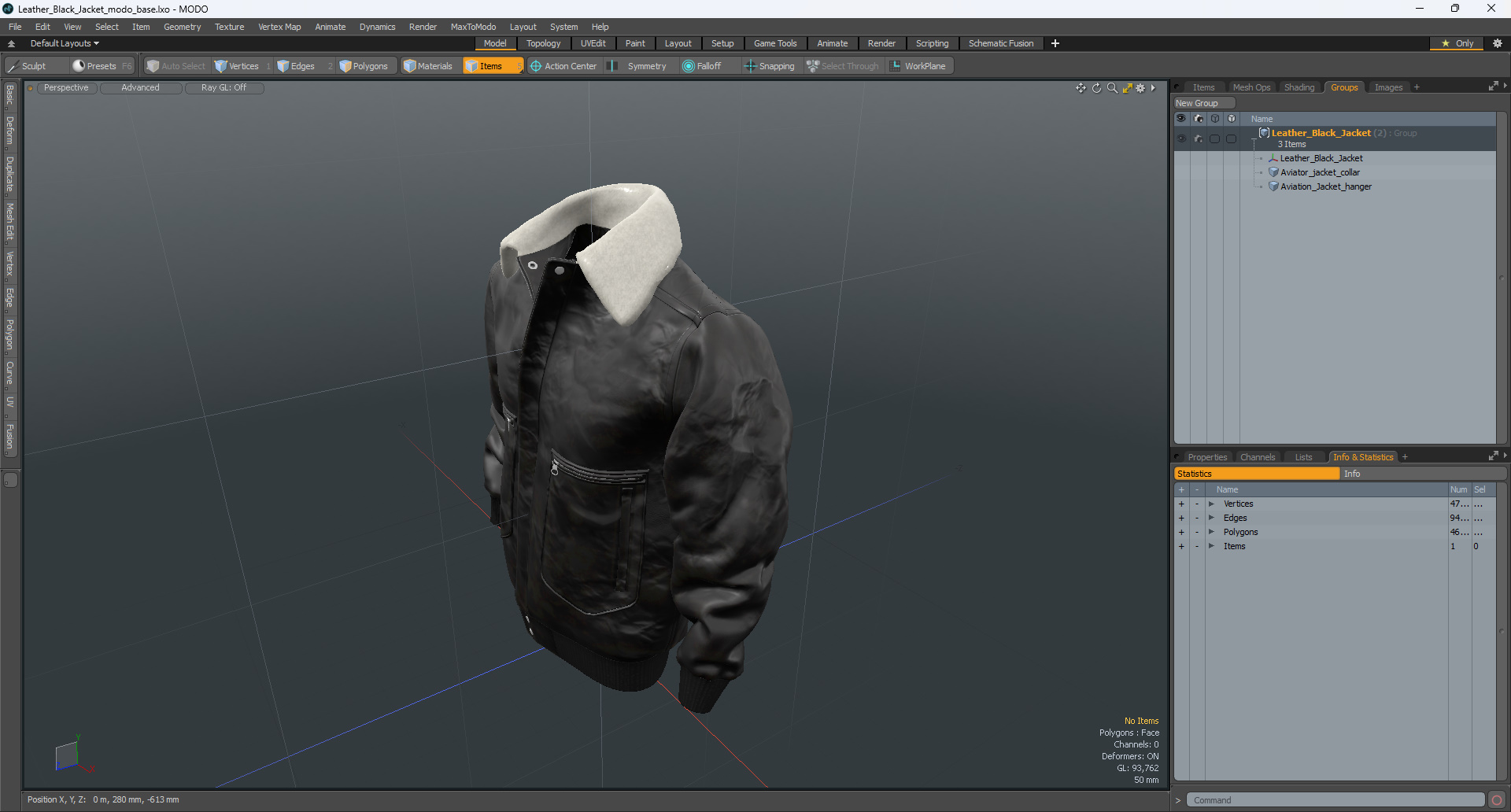Select the Statistics button

click(1257, 474)
